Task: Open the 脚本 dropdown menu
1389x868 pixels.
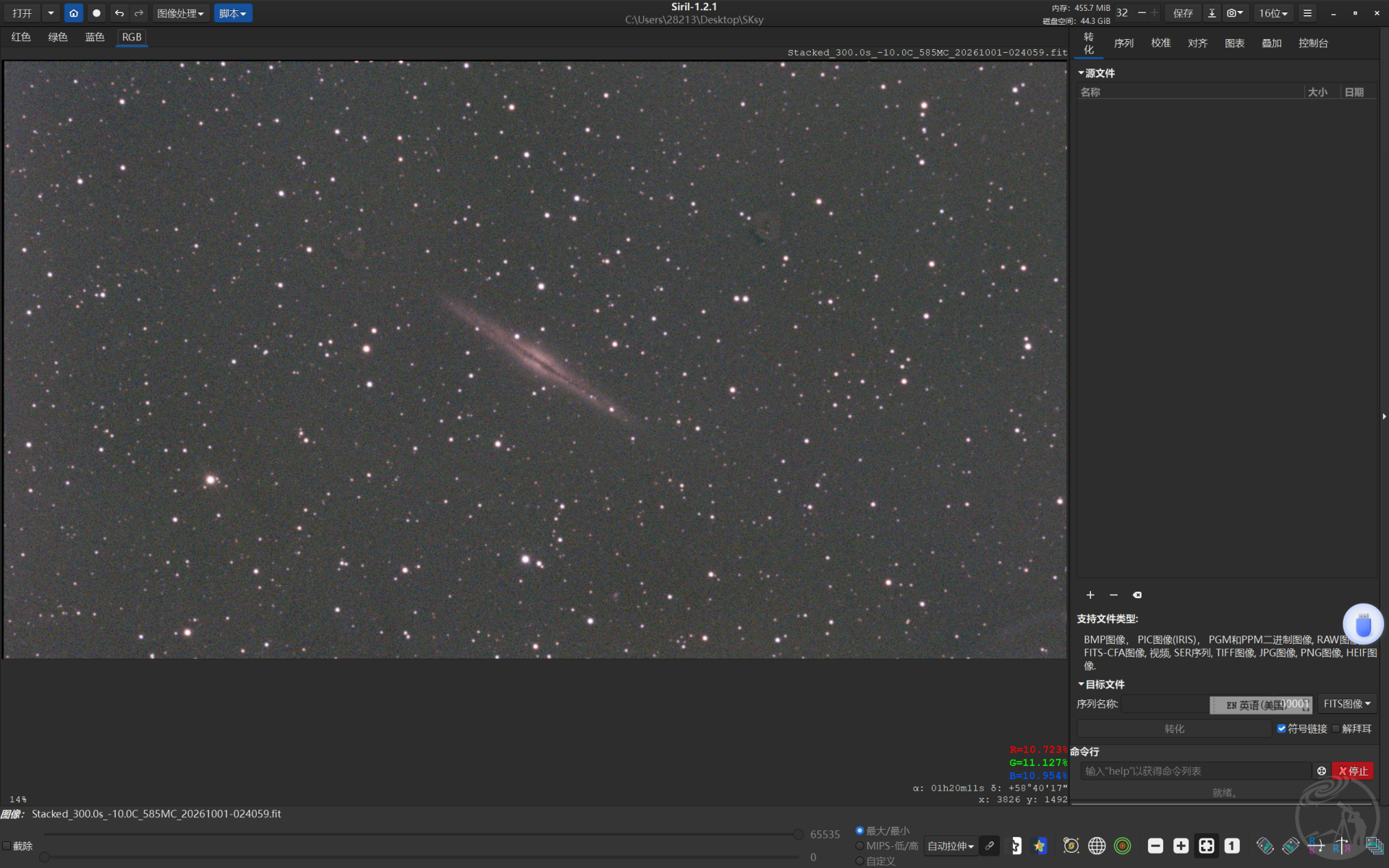Action: click(232, 13)
